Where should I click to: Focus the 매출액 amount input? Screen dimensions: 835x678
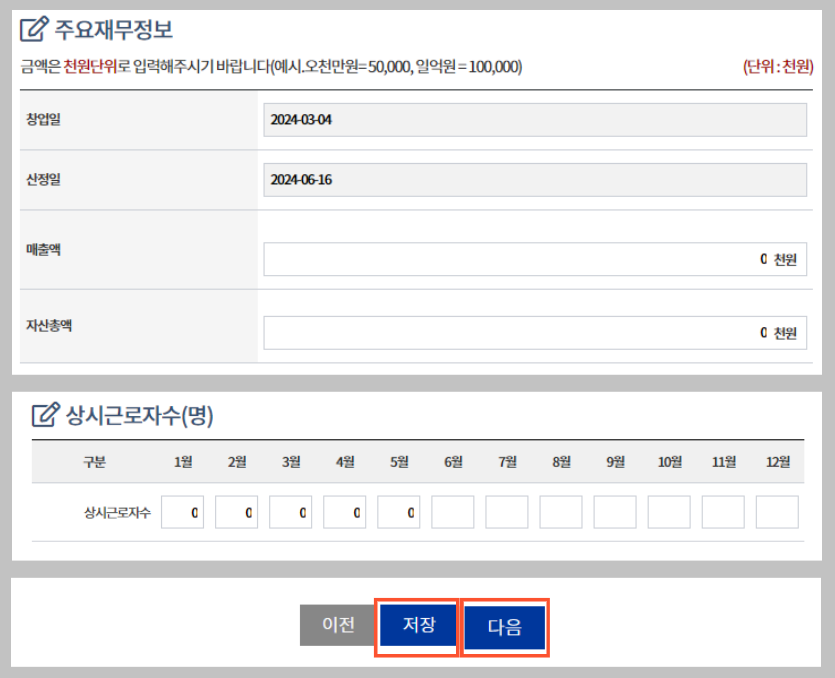(535, 259)
